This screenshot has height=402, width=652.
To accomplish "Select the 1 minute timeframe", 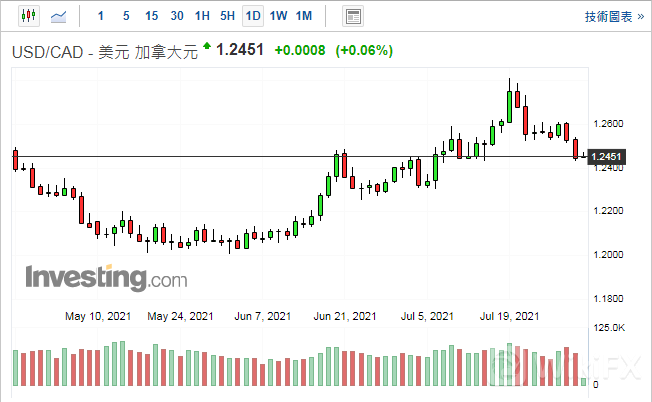I will pos(99,16).
